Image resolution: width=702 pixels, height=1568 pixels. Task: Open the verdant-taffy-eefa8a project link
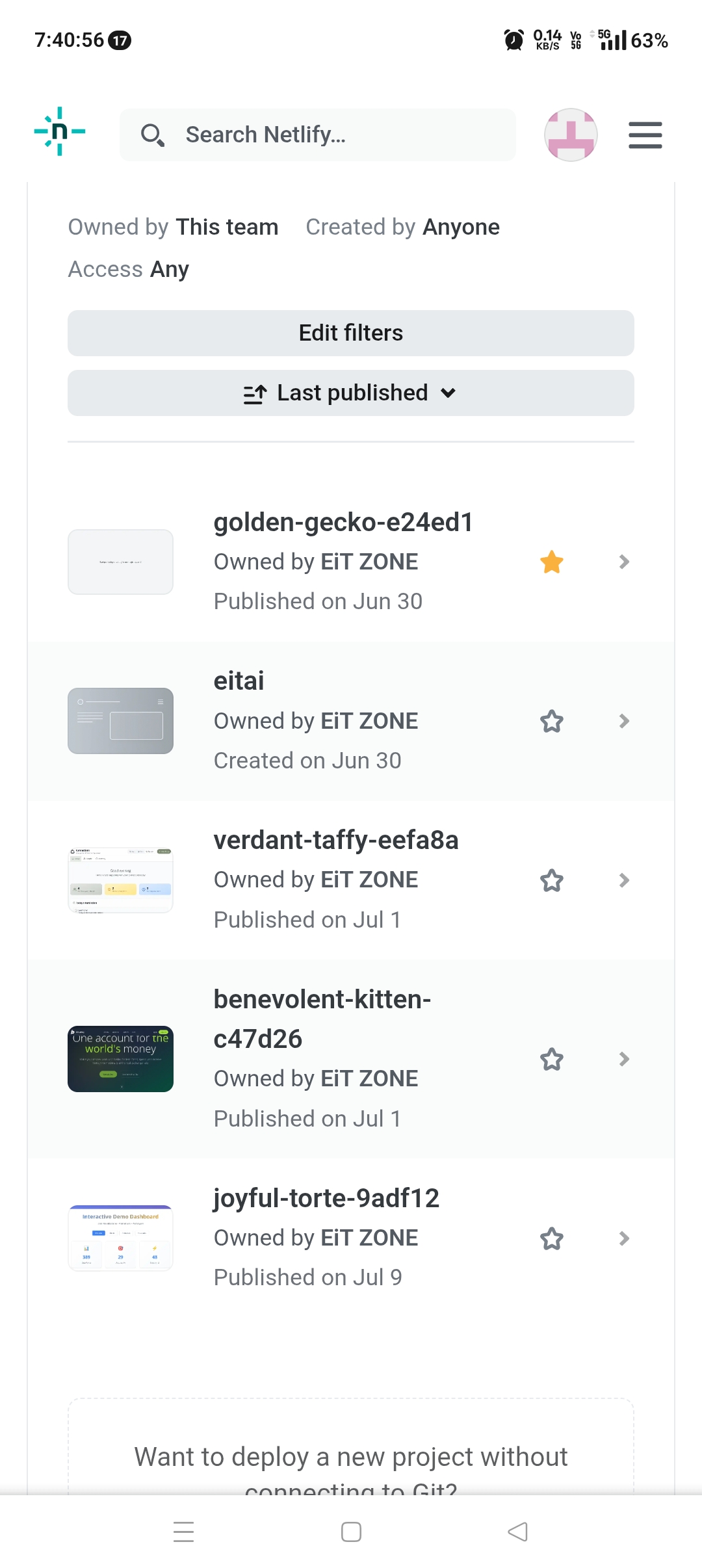click(x=336, y=841)
